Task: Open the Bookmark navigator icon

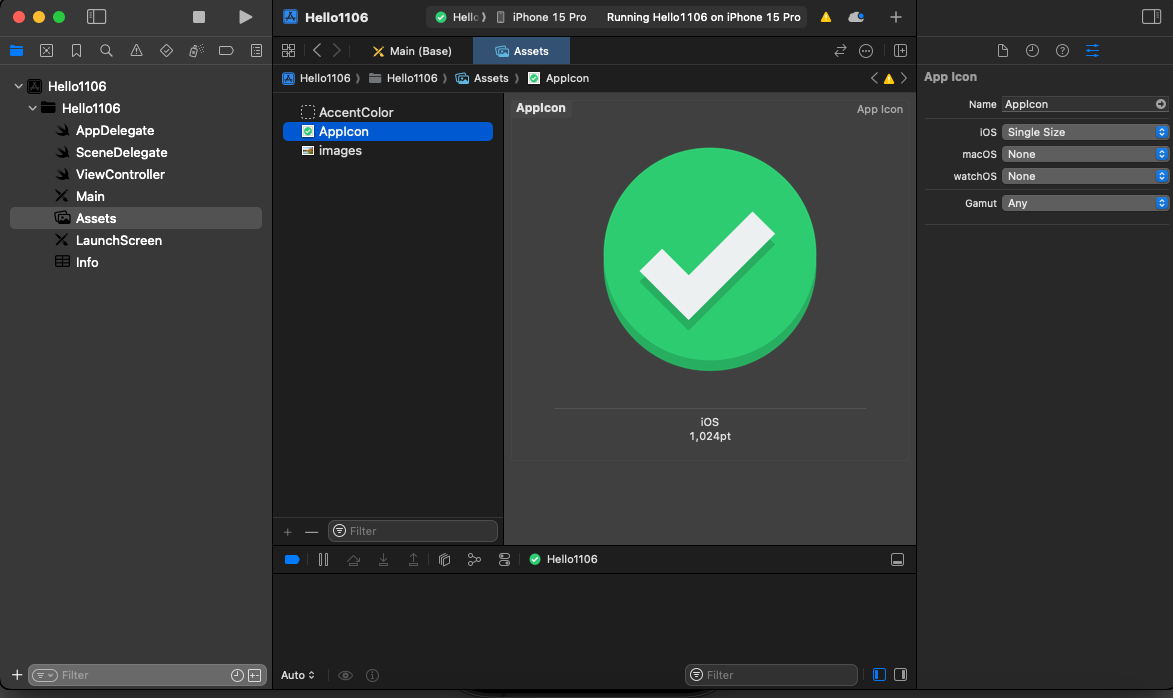Action: coord(76,50)
